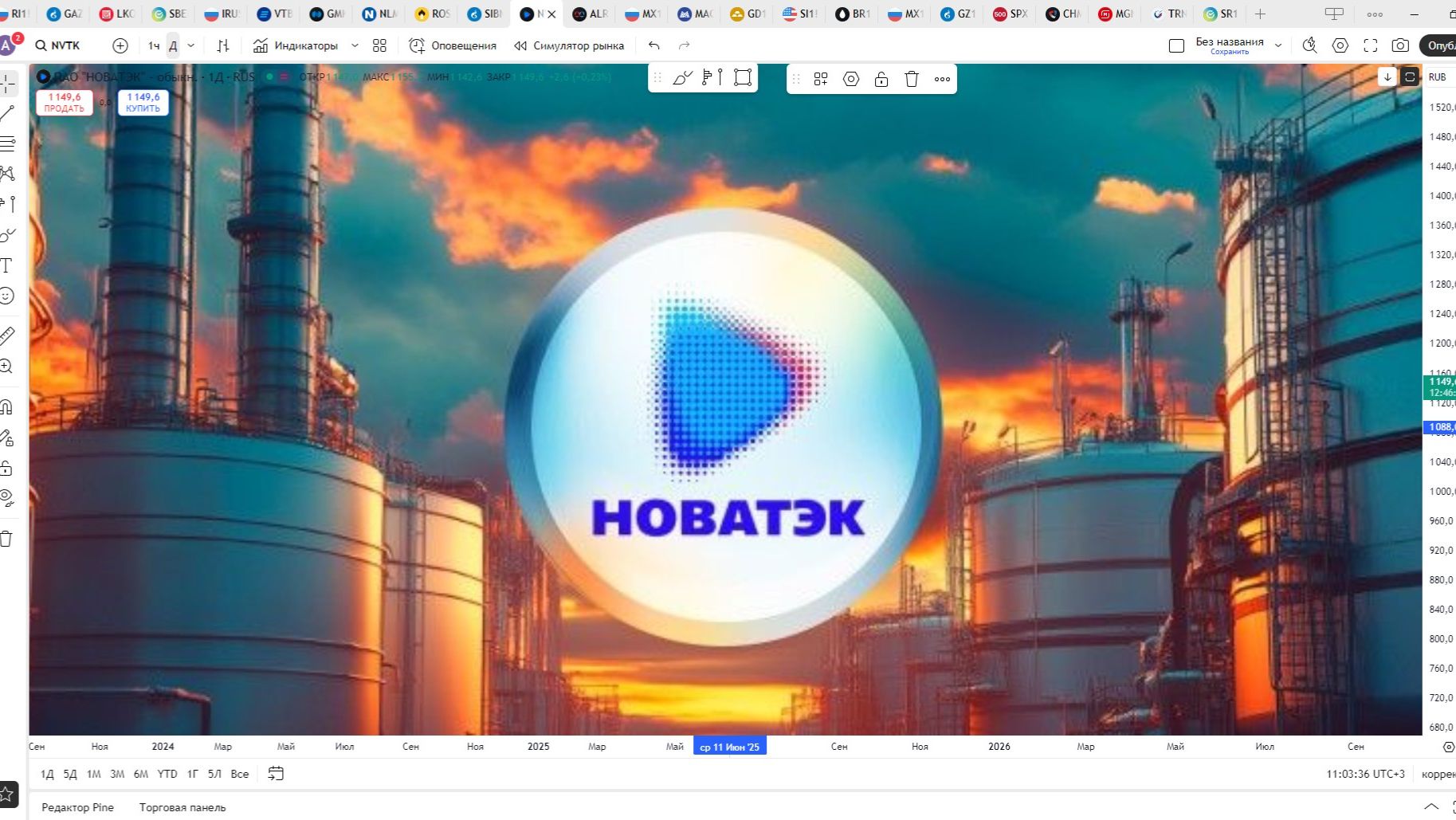Select the Magnet snapping tool
The width and height of the screenshot is (1456, 820).
[x=8, y=406]
